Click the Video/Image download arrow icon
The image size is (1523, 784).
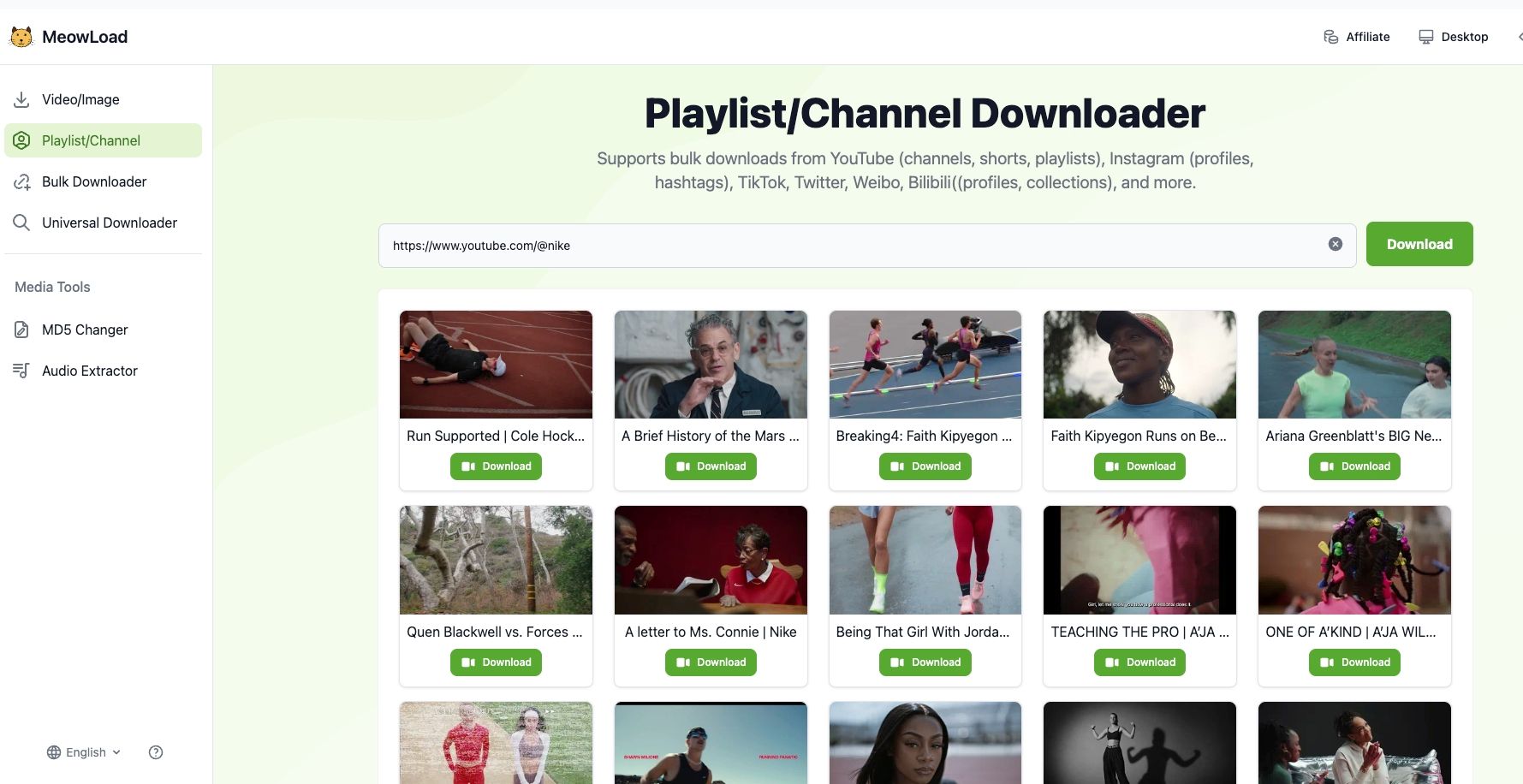[x=21, y=99]
